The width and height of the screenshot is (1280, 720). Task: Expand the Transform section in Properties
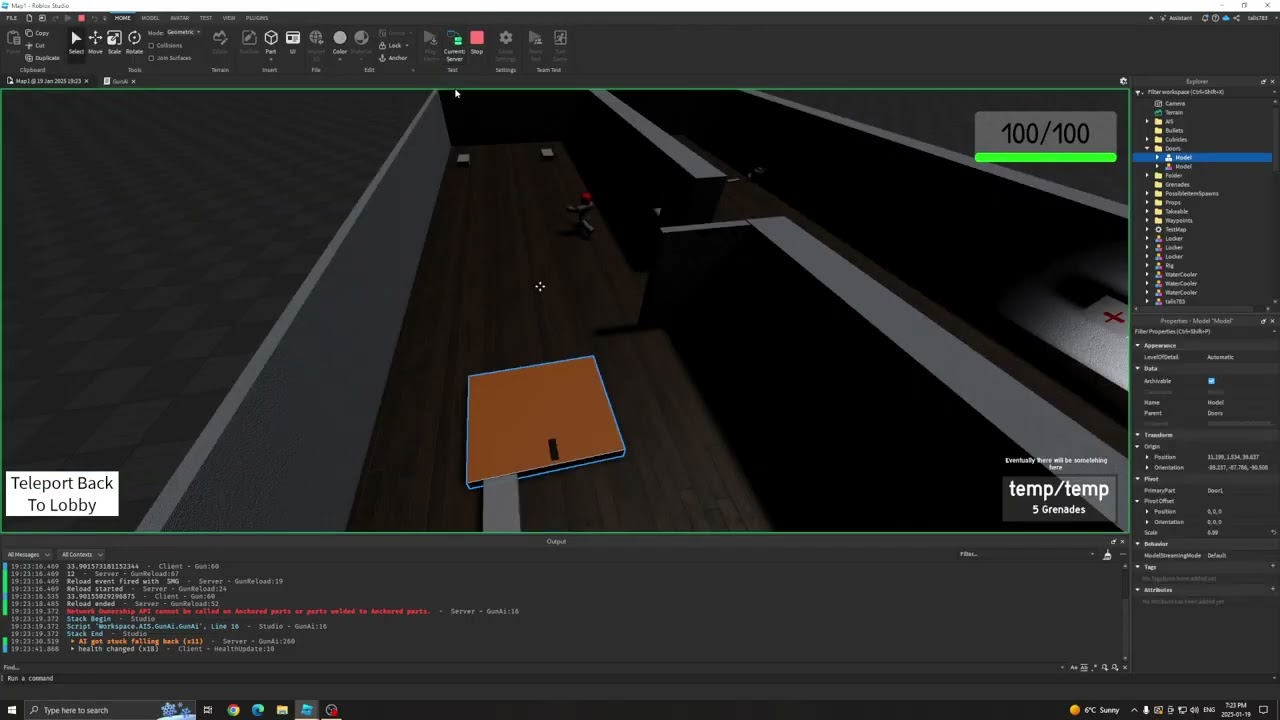pyautogui.click(x=1139, y=434)
